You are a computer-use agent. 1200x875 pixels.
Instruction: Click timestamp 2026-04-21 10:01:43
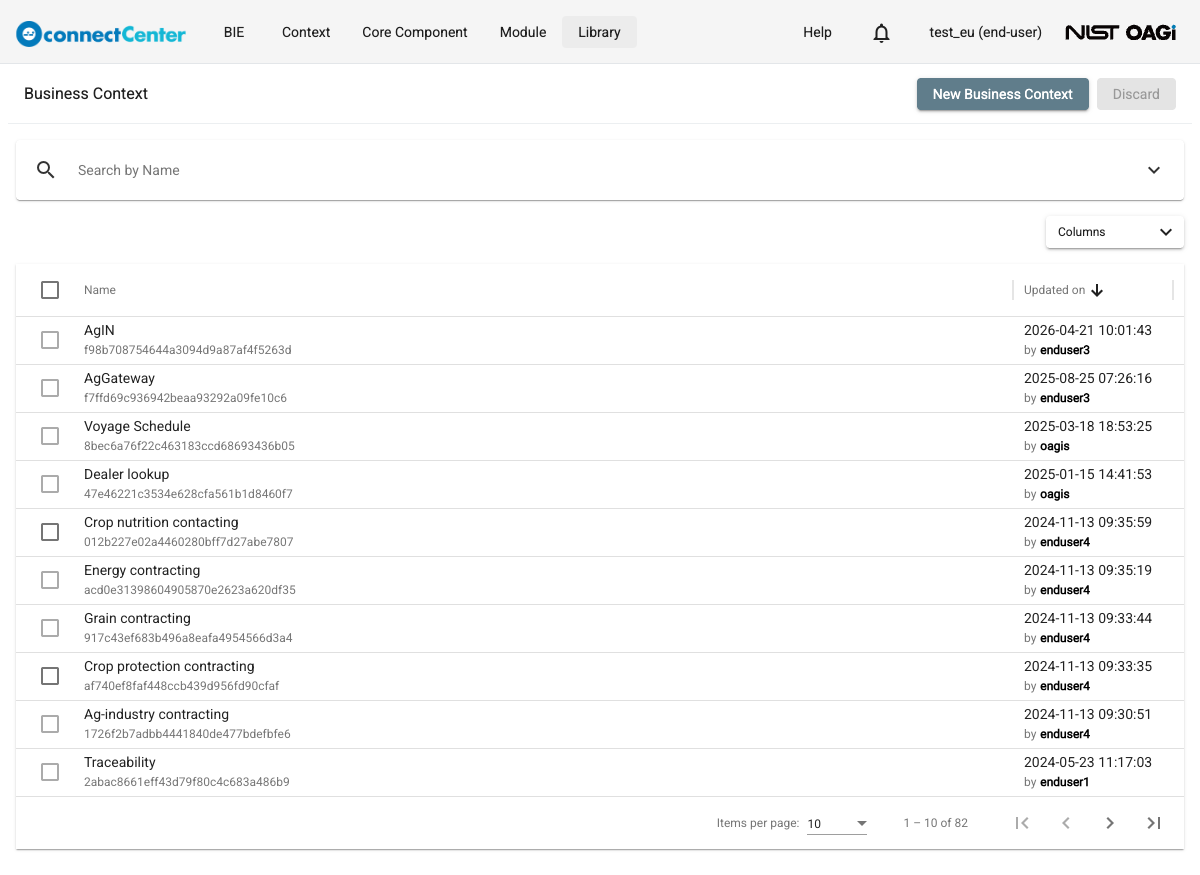click(1088, 330)
